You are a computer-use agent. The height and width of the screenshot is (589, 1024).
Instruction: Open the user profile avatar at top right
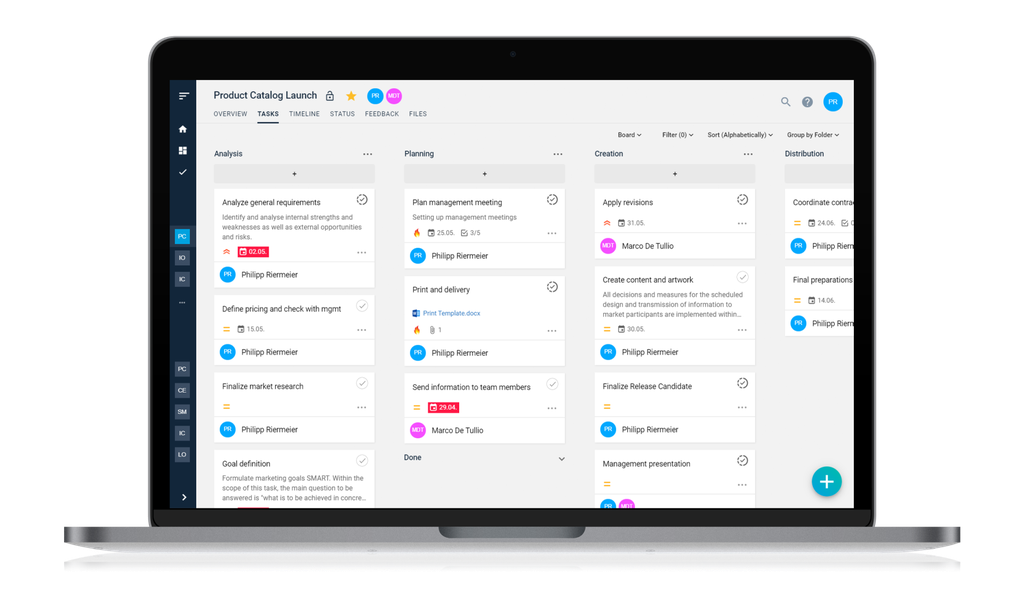[x=833, y=102]
